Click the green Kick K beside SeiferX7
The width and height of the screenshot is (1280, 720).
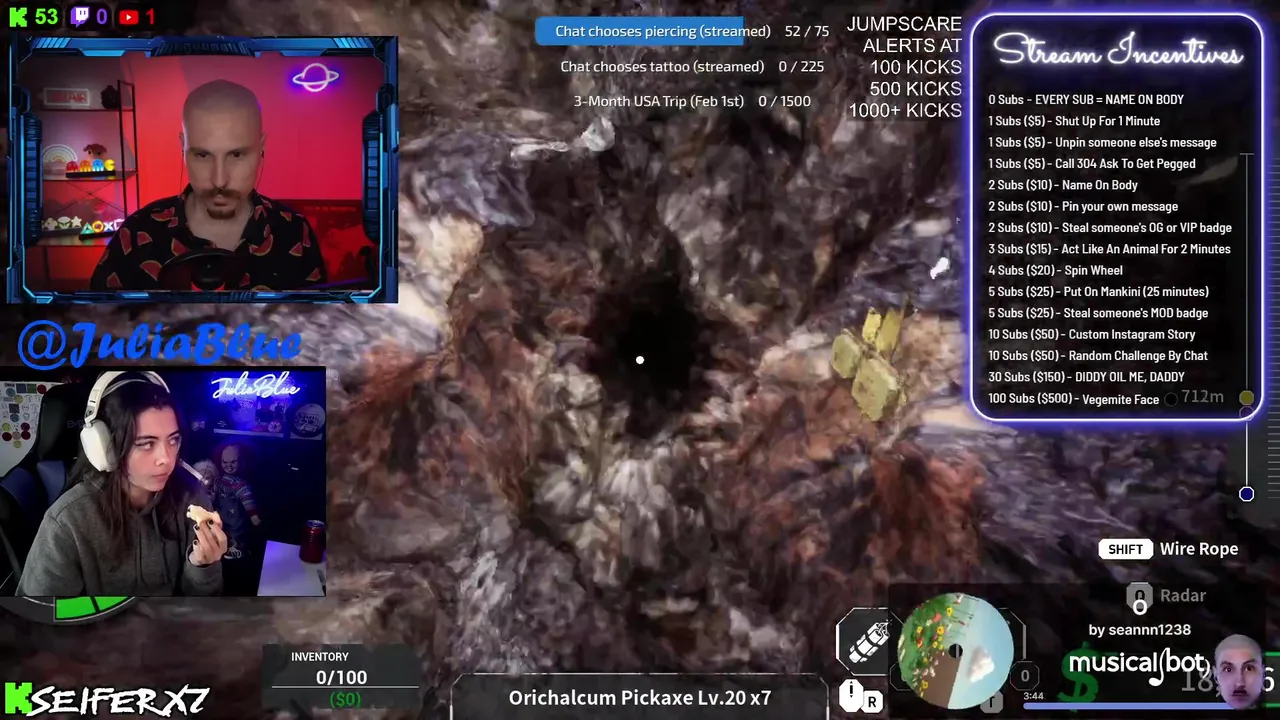16,697
